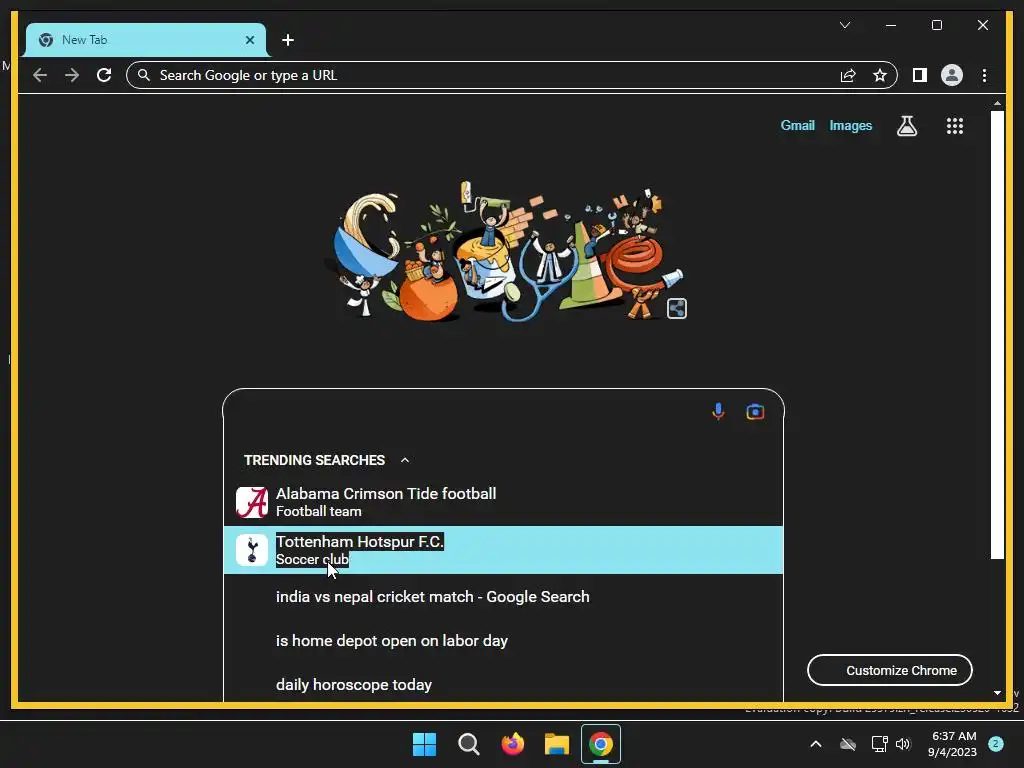
Task: Search by image with Google Lens
Action: pos(755,411)
